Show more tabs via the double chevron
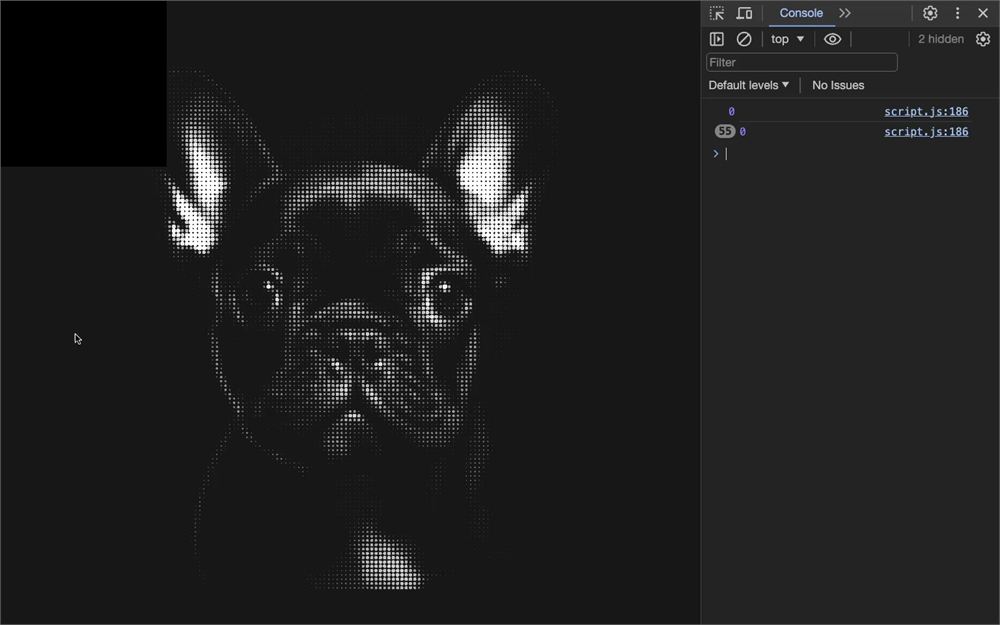 (x=845, y=13)
